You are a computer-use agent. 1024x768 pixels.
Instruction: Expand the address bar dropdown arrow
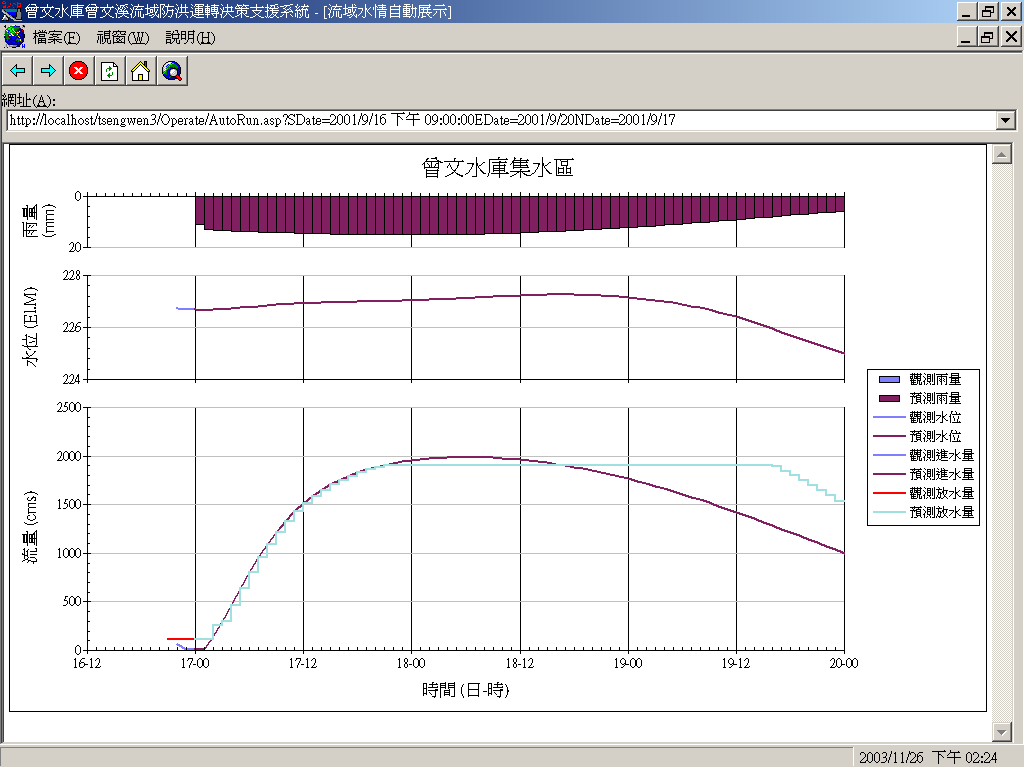coord(1006,120)
